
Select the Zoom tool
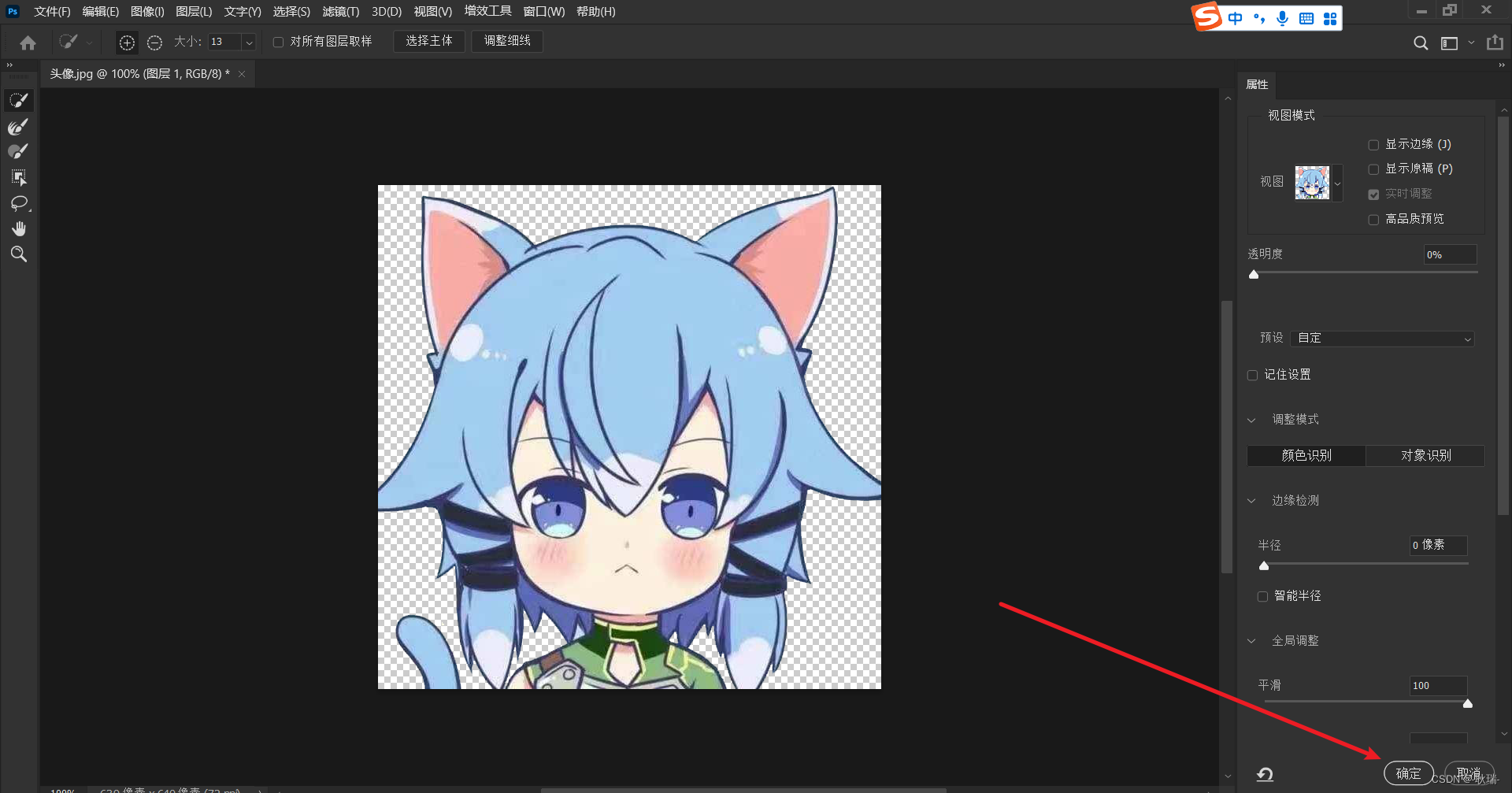click(x=19, y=254)
